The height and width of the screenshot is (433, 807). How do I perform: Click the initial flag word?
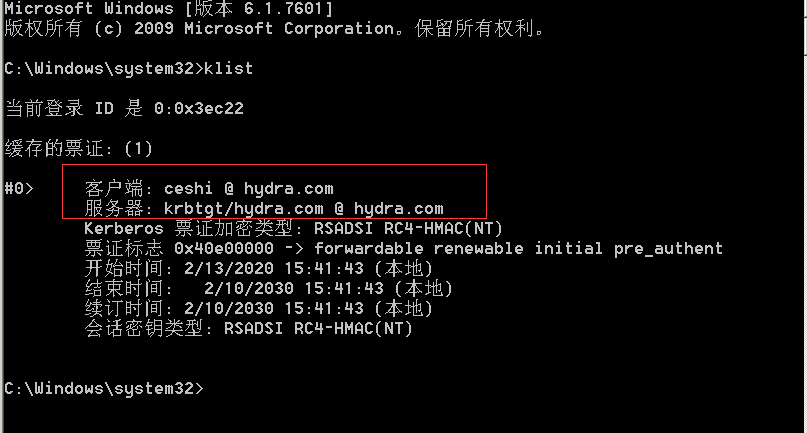pyautogui.click(x=568, y=249)
